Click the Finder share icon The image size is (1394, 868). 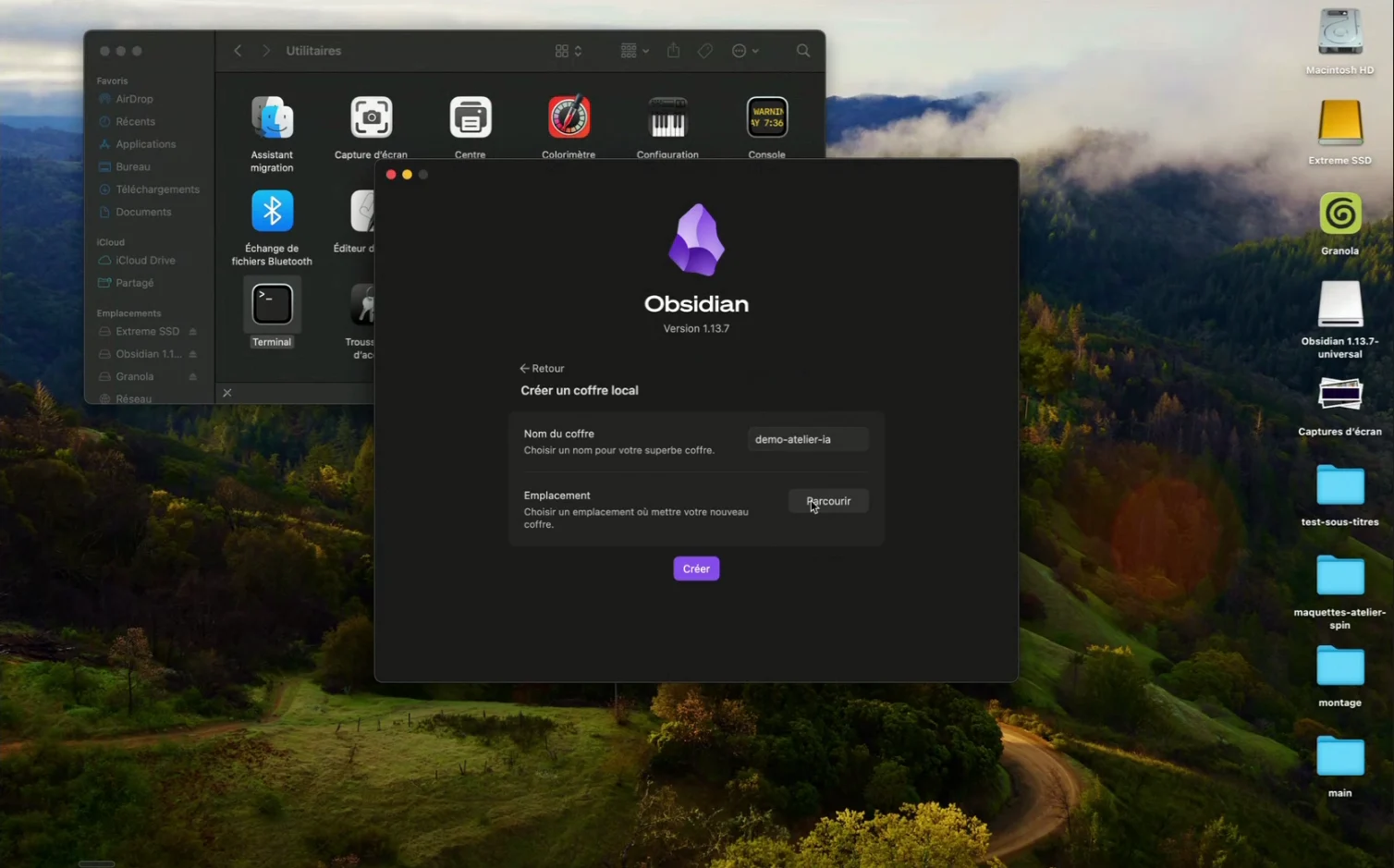pyautogui.click(x=673, y=51)
